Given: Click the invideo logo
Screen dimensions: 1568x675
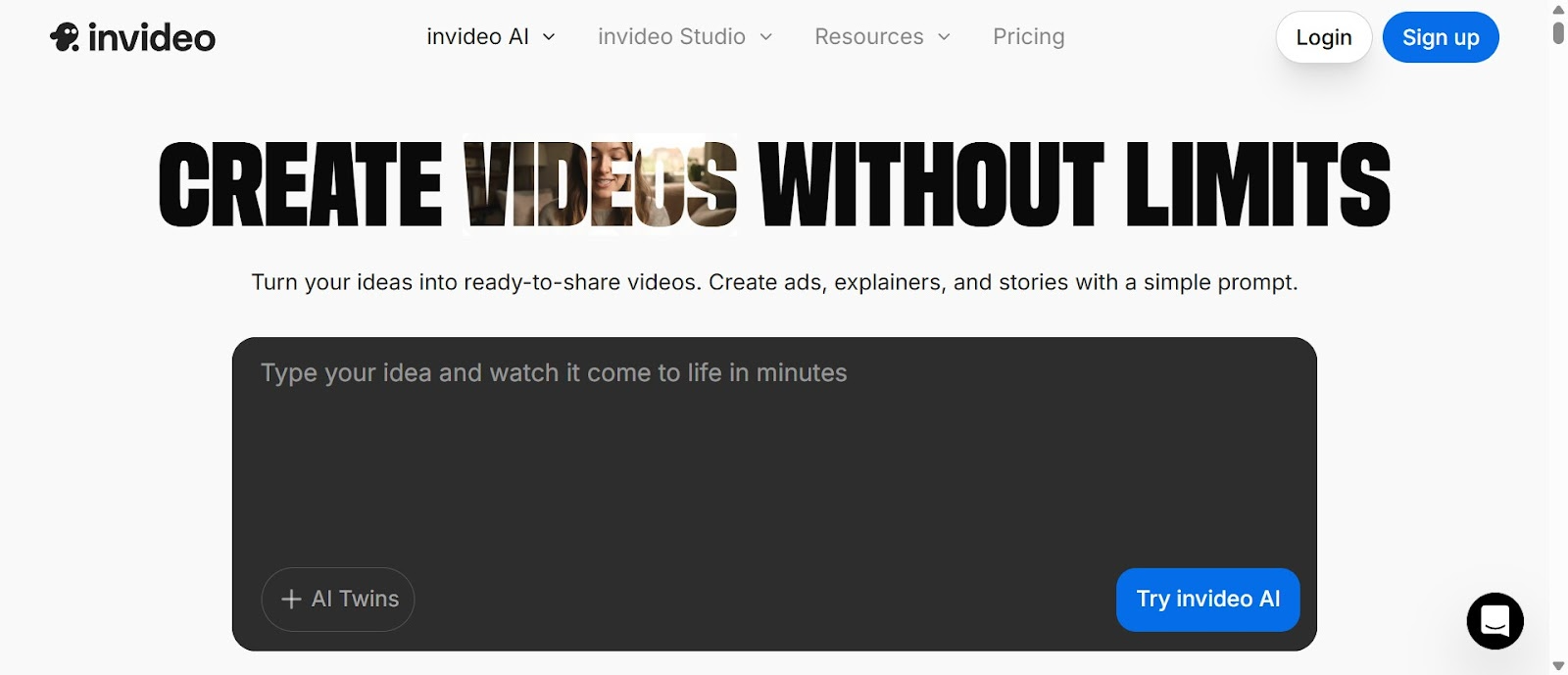Looking at the screenshot, I should coord(132,37).
